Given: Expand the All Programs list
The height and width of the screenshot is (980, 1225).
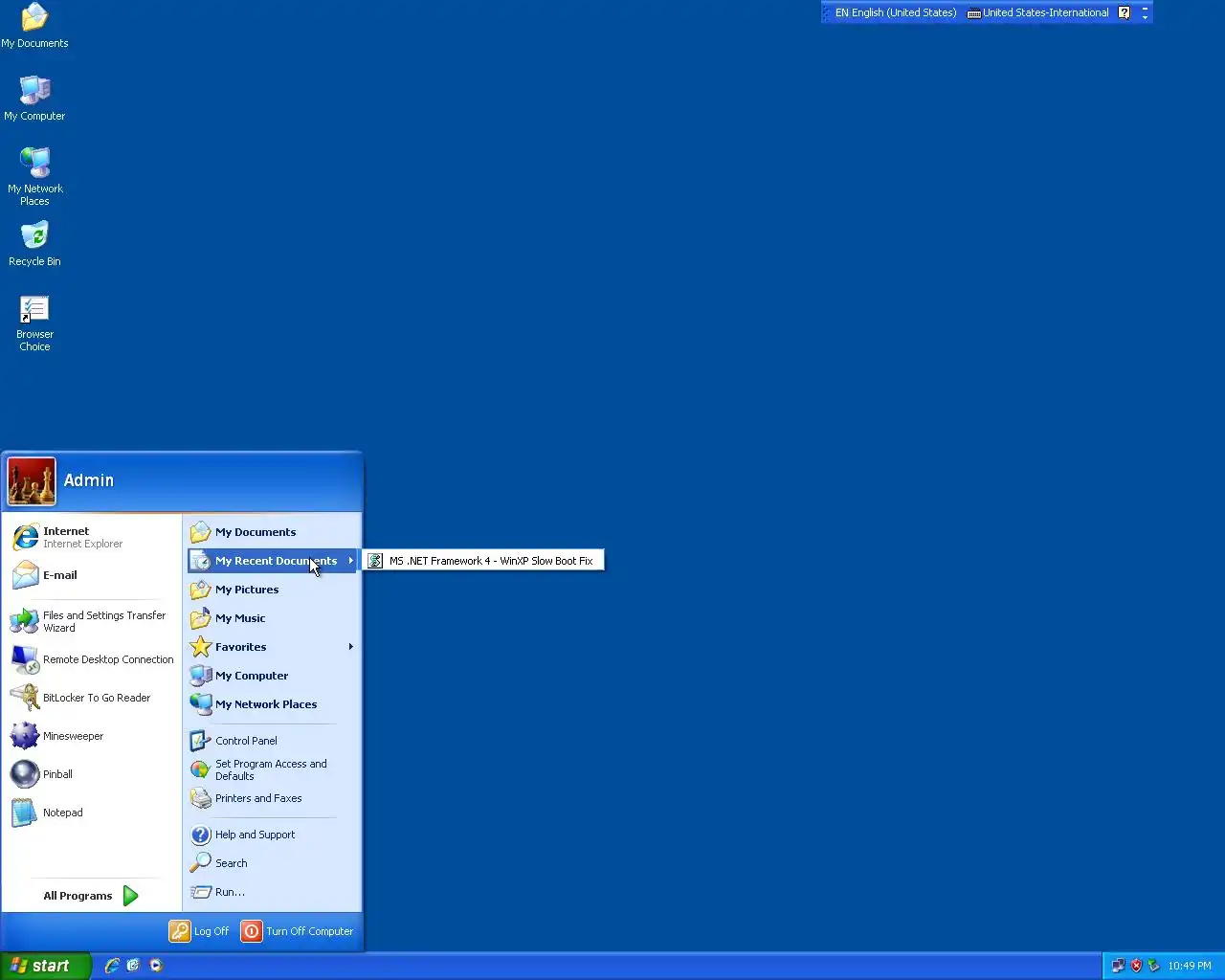Looking at the screenshot, I should [91, 896].
